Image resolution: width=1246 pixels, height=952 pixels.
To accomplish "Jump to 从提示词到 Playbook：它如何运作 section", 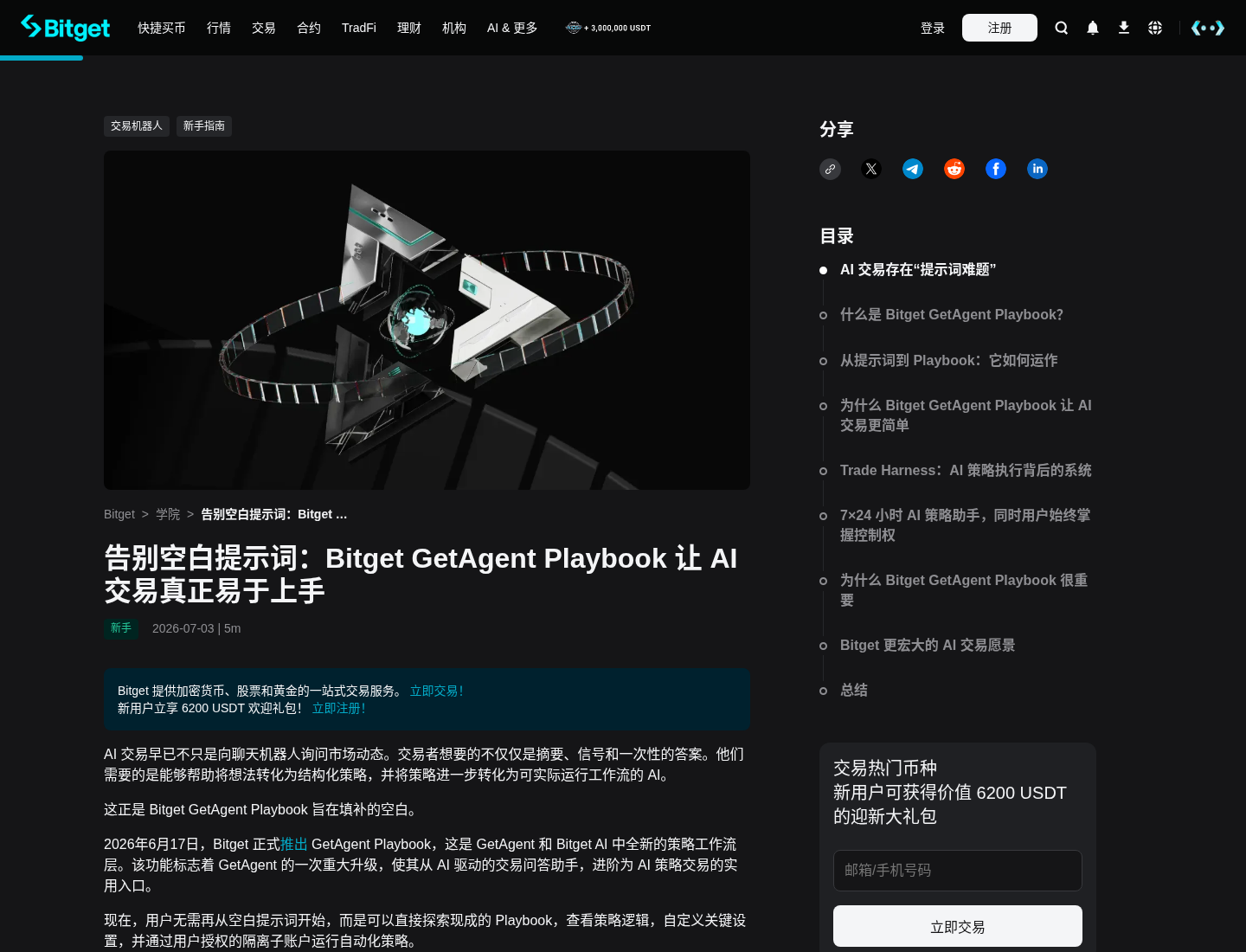I will click(x=949, y=360).
